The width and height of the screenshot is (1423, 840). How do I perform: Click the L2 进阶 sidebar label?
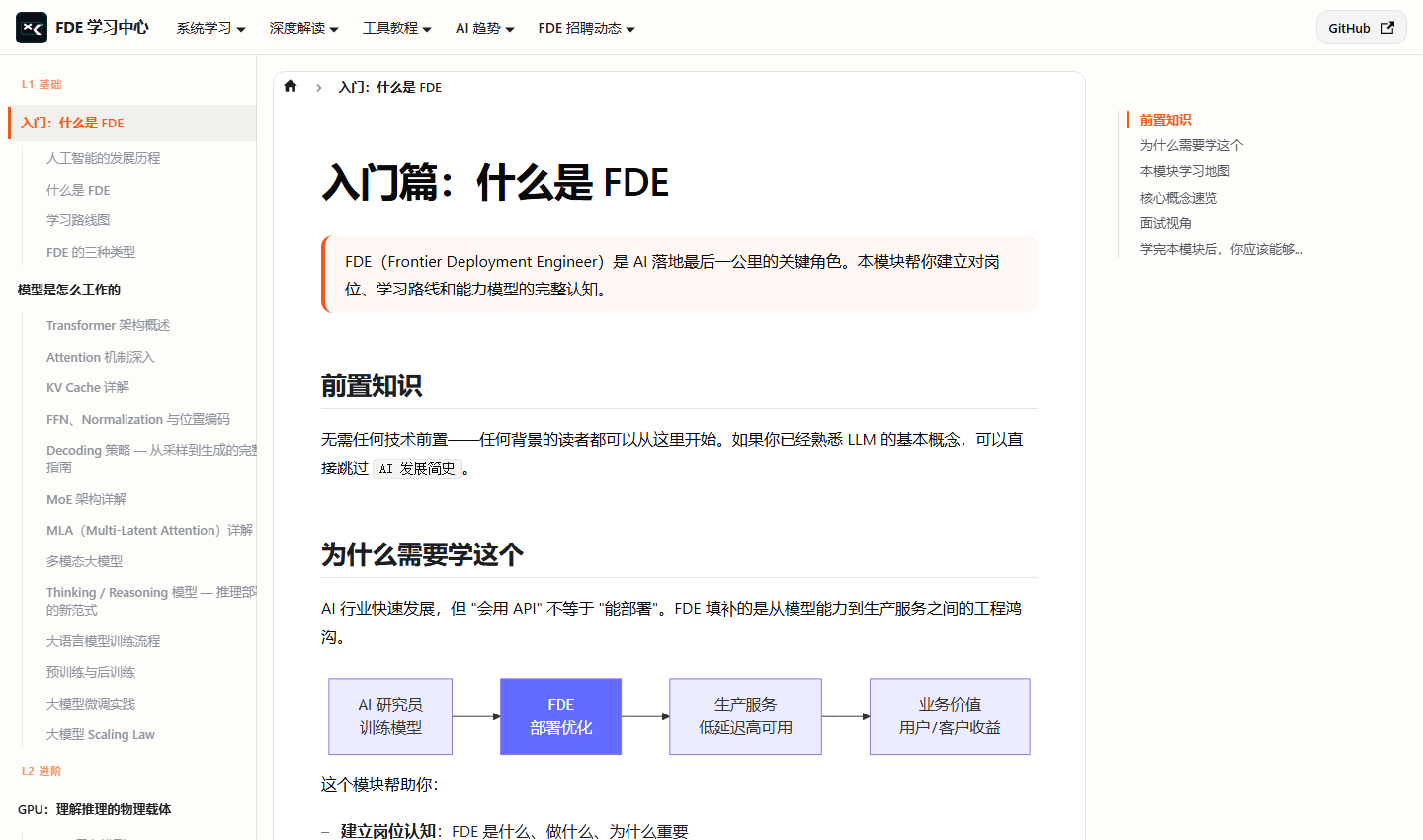[42, 771]
